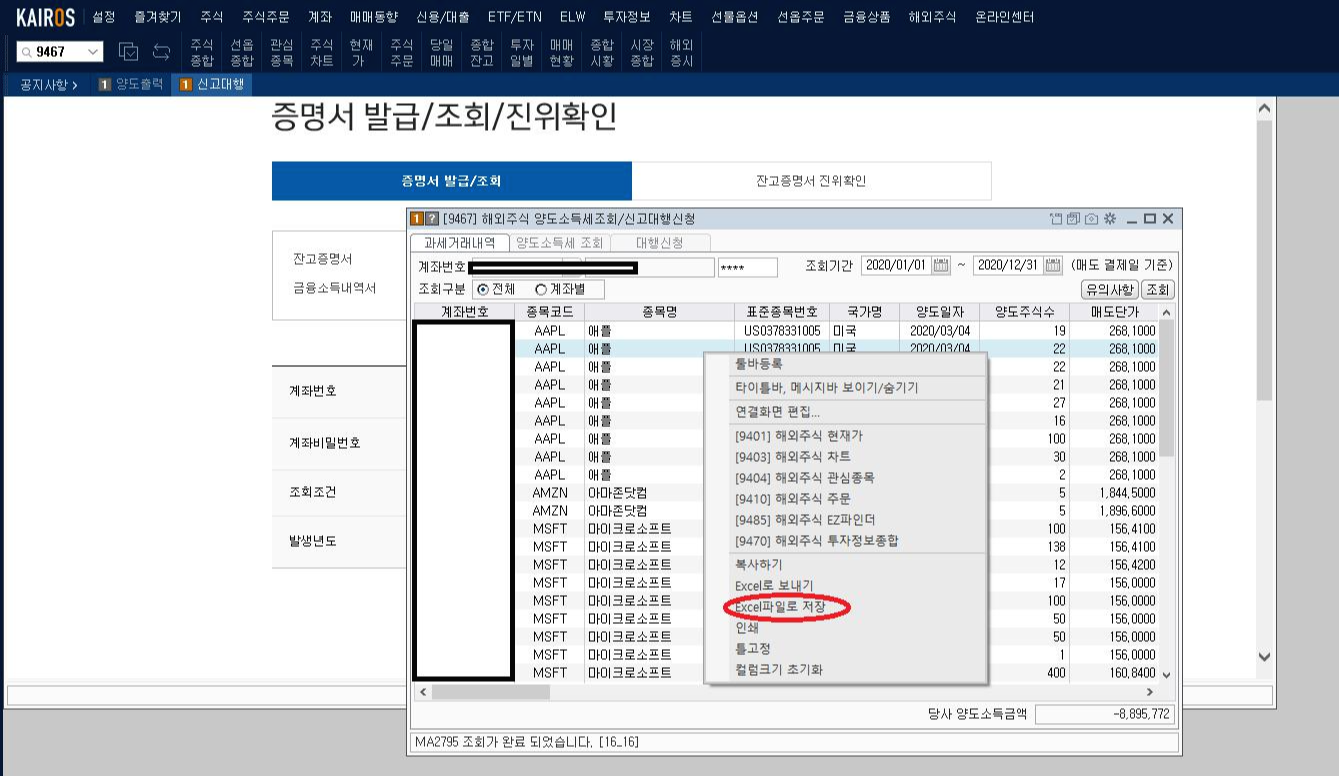Click the number 1 icon in the dialog title bar

click(x=417, y=219)
